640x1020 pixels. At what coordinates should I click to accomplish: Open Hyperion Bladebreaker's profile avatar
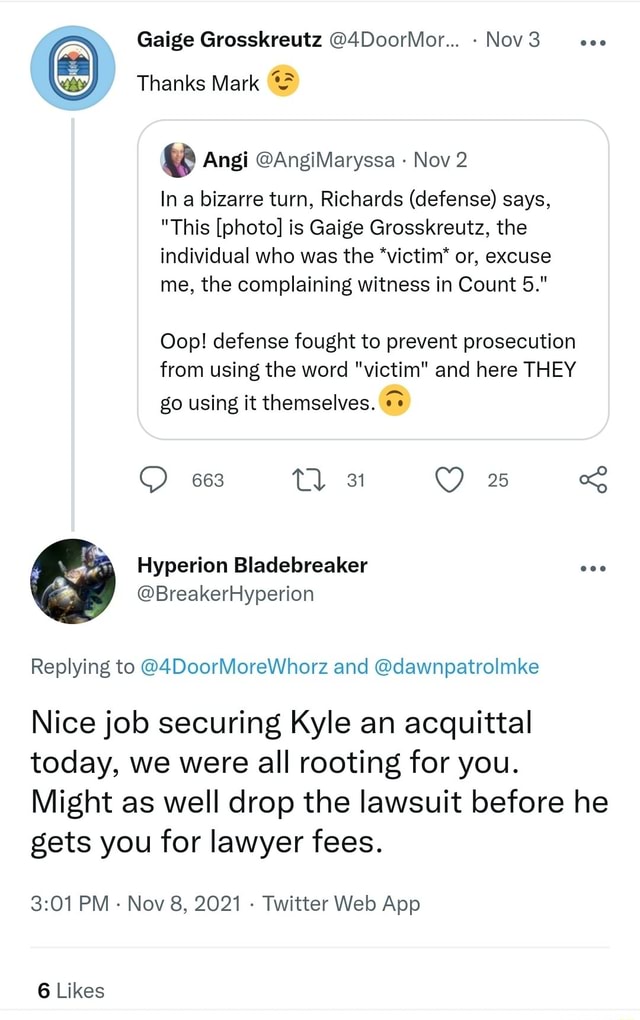(72, 581)
